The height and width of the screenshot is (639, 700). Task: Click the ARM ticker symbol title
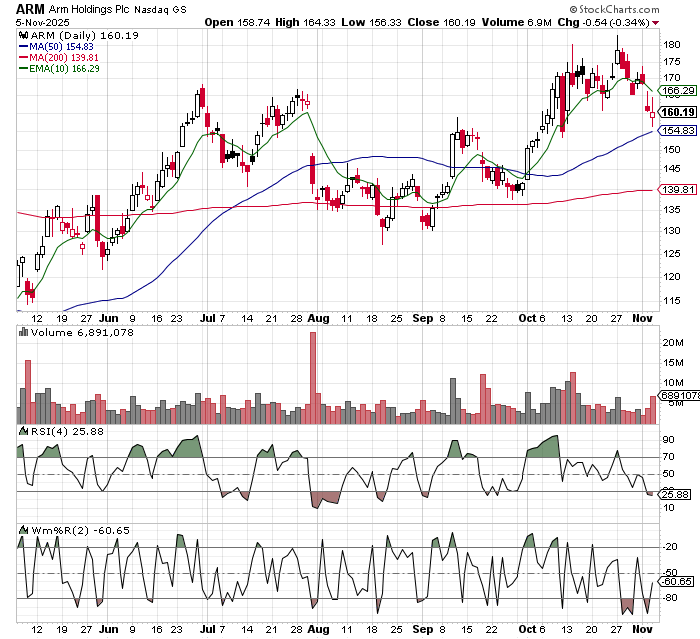pos(30,9)
